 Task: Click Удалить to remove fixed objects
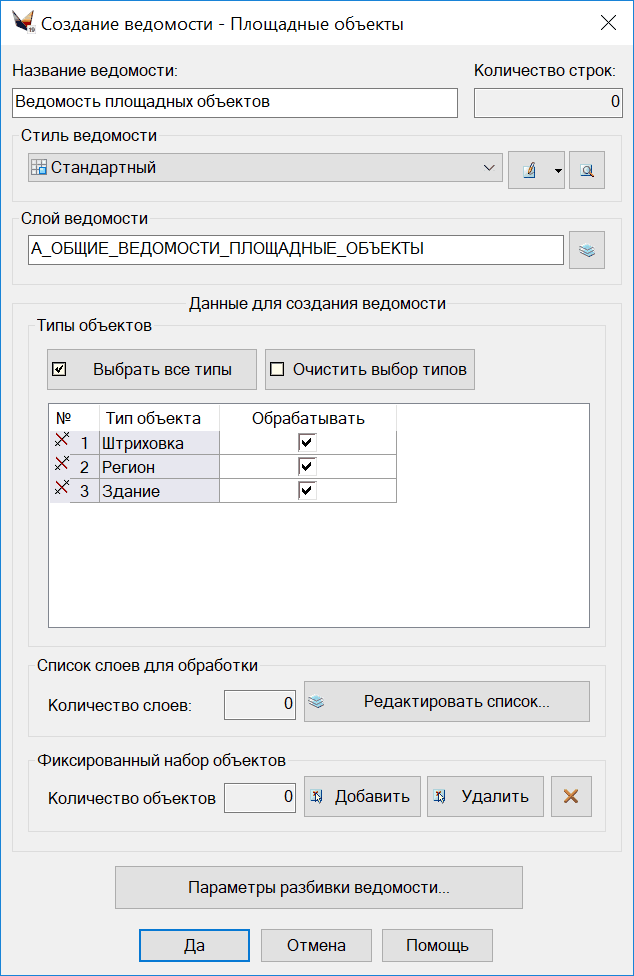point(485,797)
